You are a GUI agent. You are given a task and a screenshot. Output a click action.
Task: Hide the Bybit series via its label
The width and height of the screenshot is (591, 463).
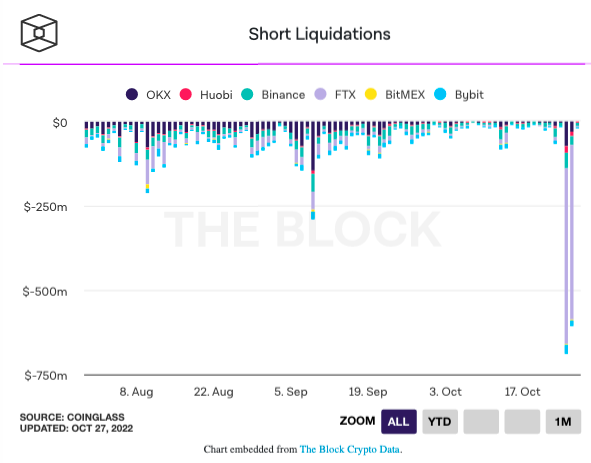click(x=469, y=95)
